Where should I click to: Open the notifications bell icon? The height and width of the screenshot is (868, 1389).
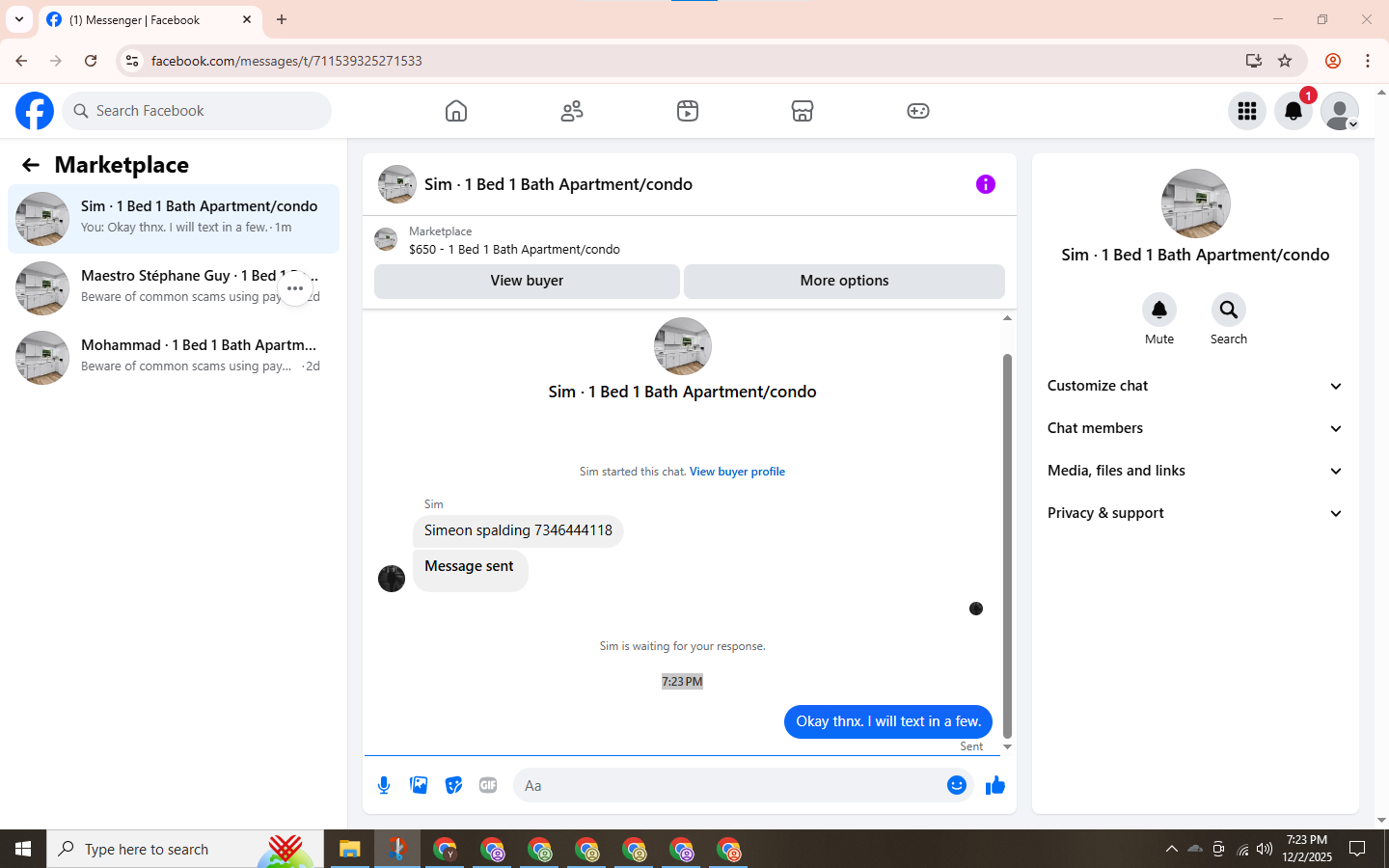[1294, 111]
